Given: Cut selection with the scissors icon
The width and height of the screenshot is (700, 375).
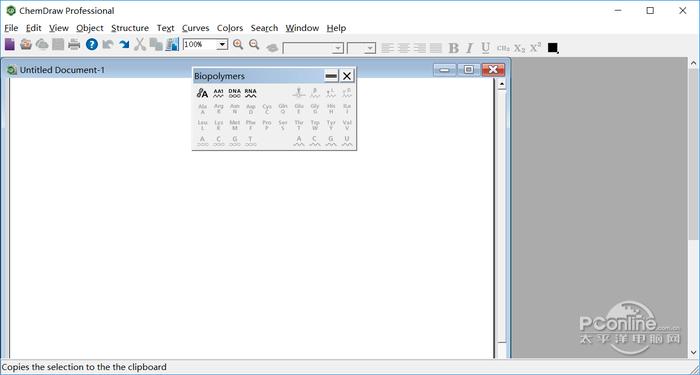Looking at the screenshot, I should 140,44.
